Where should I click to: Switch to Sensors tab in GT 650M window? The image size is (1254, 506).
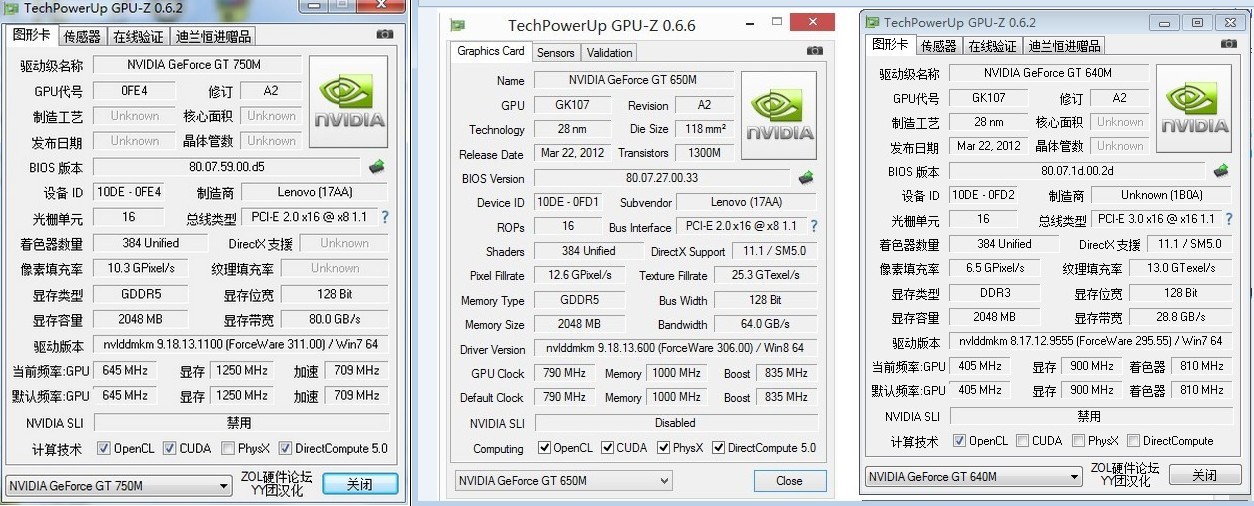pyautogui.click(x=555, y=52)
